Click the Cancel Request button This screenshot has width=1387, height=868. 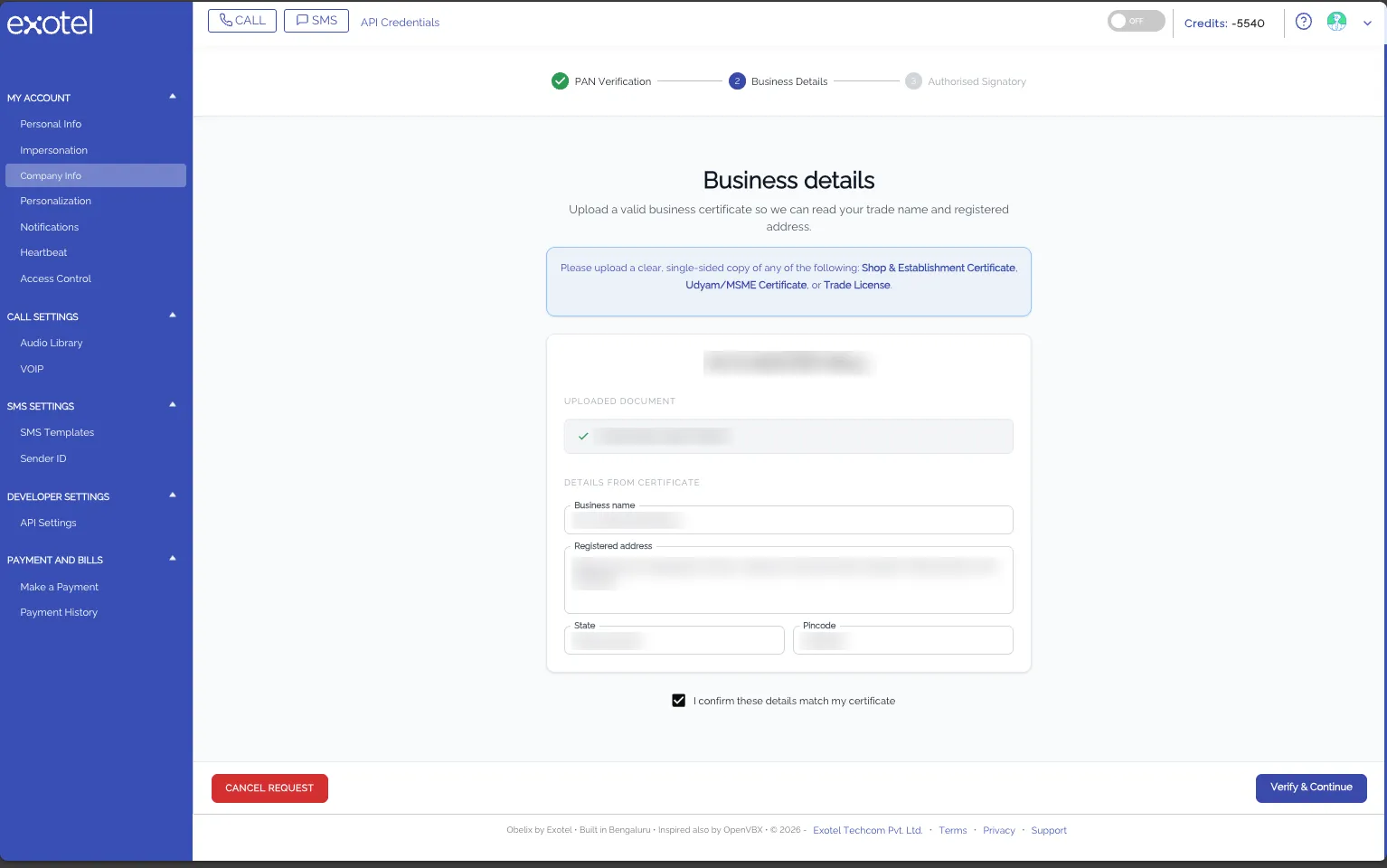pyautogui.click(x=269, y=788)
